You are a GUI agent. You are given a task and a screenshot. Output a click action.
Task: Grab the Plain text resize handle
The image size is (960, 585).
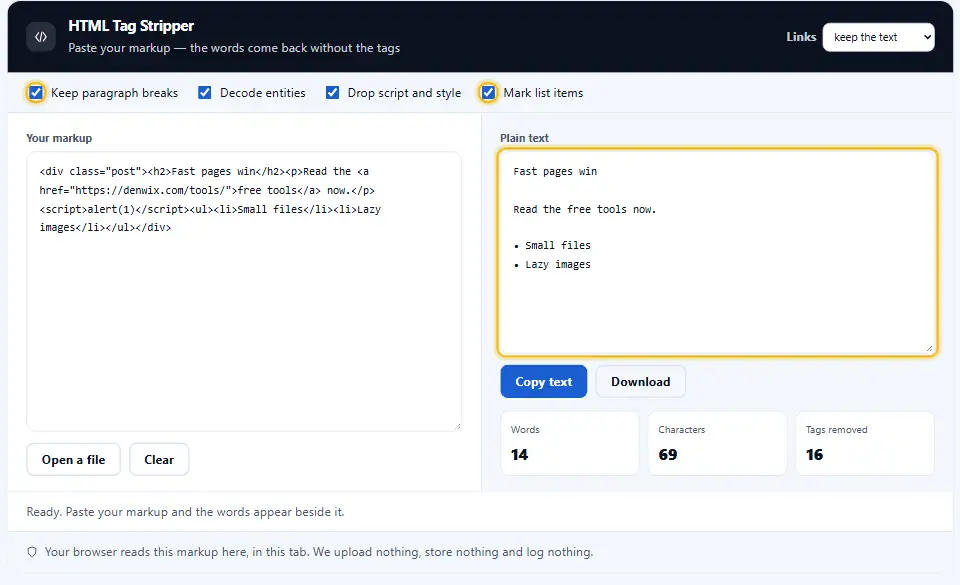929,348
